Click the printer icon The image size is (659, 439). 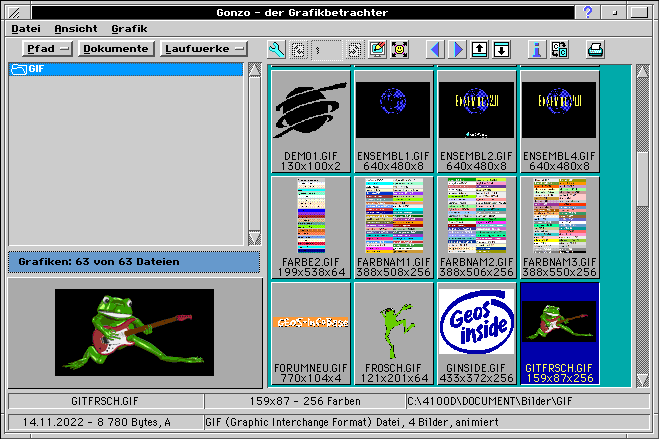tap(595, 49)
